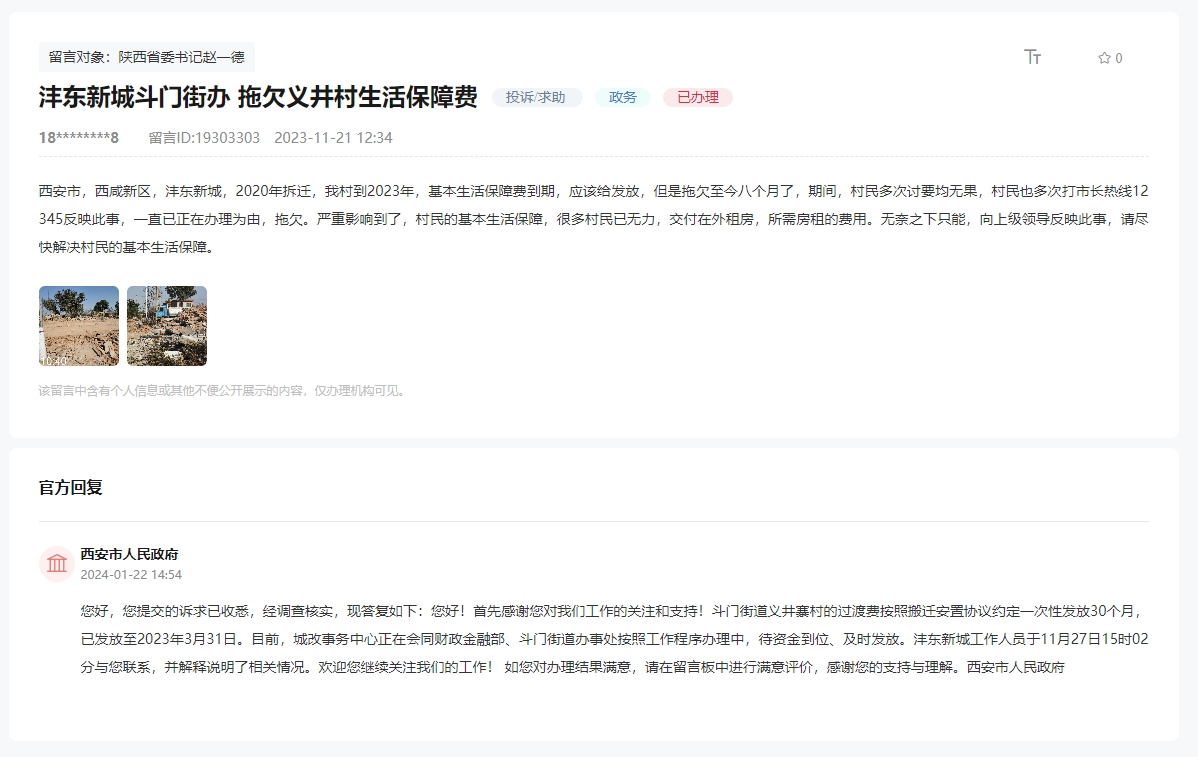Screen dimensions: 1198x757
Task: Select the 投诉/求助 tag
Action: [536, 97]
